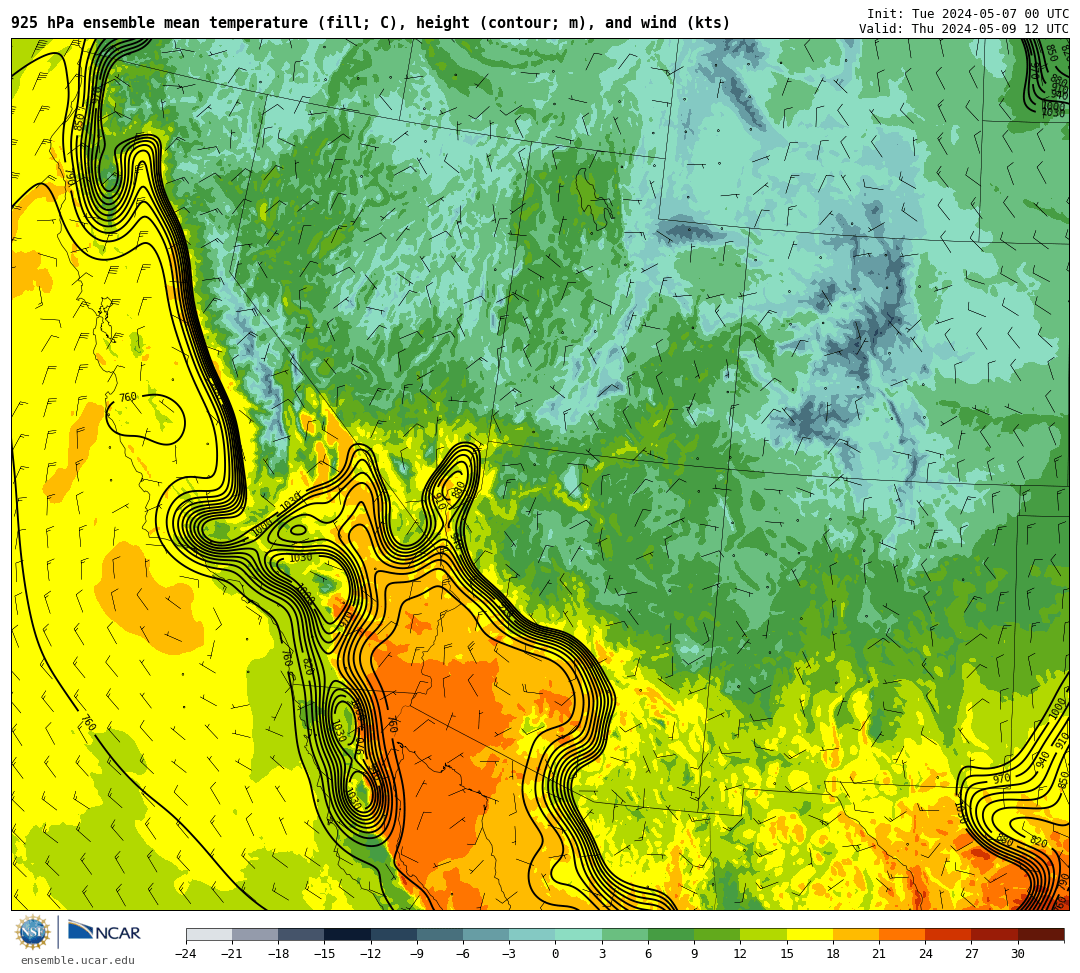Pick the colorbar swatch between −6 and −3

486,934
